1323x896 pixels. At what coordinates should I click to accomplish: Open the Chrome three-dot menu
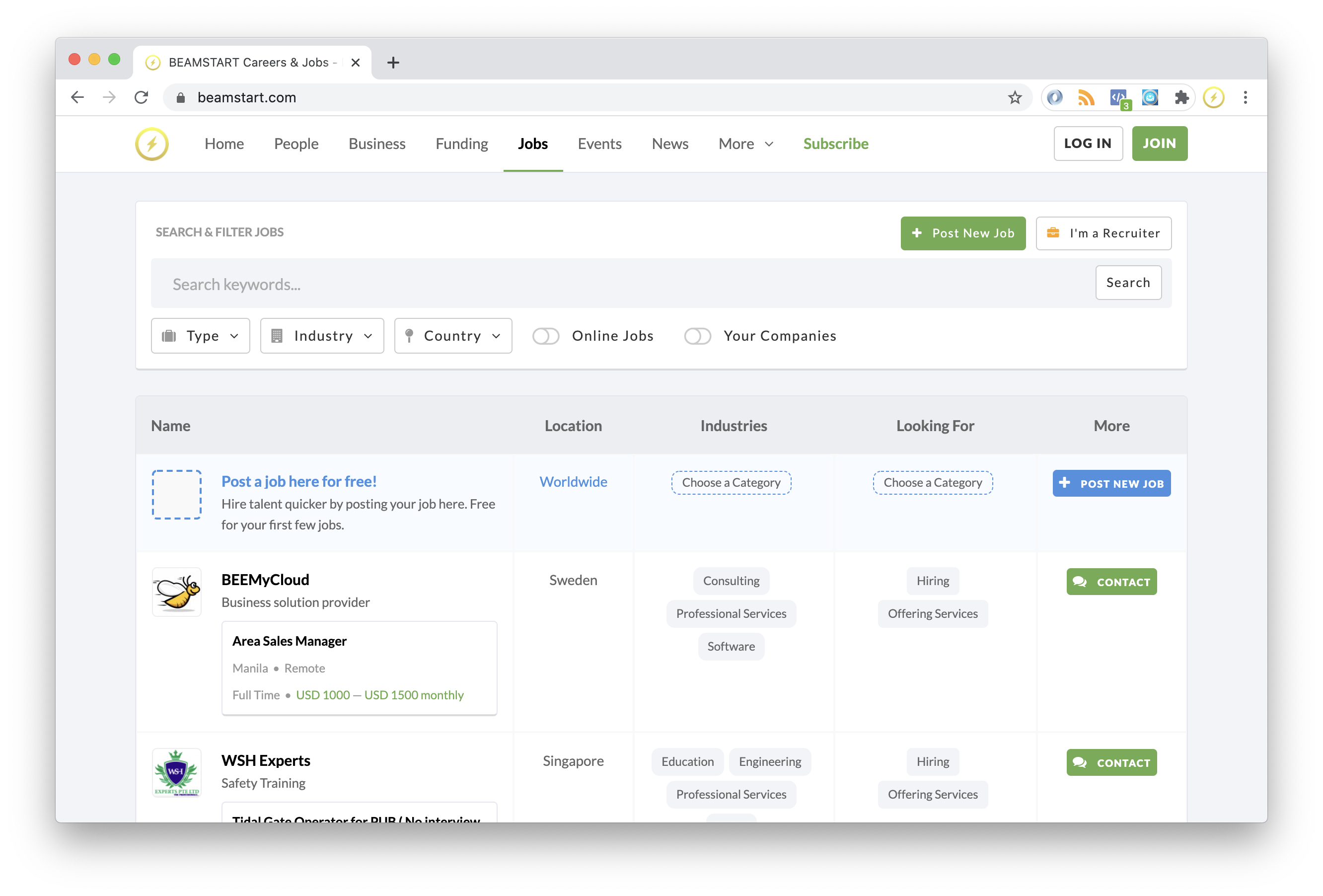[x=1245, y=97]
